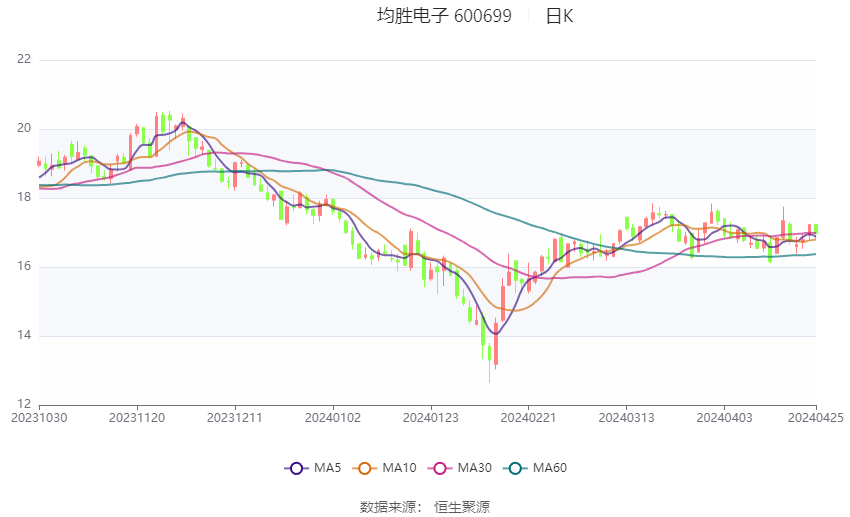Click the 20231211 date axis label
Image resolution: width=850 pixels, height=517 pixels.
click(235, 418)
